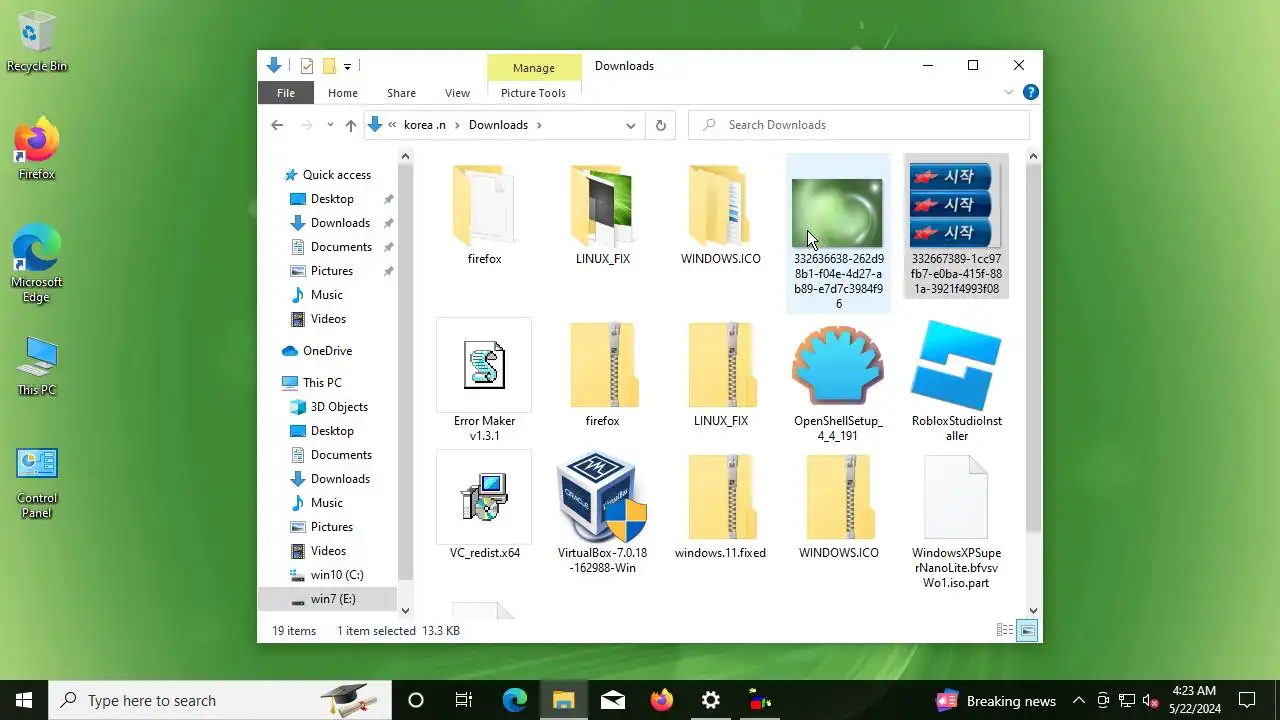The width and height of the screenshot is (1280, 720).
Task: Select the Error Maker v1.3.1 file
Action: (484, 381)
